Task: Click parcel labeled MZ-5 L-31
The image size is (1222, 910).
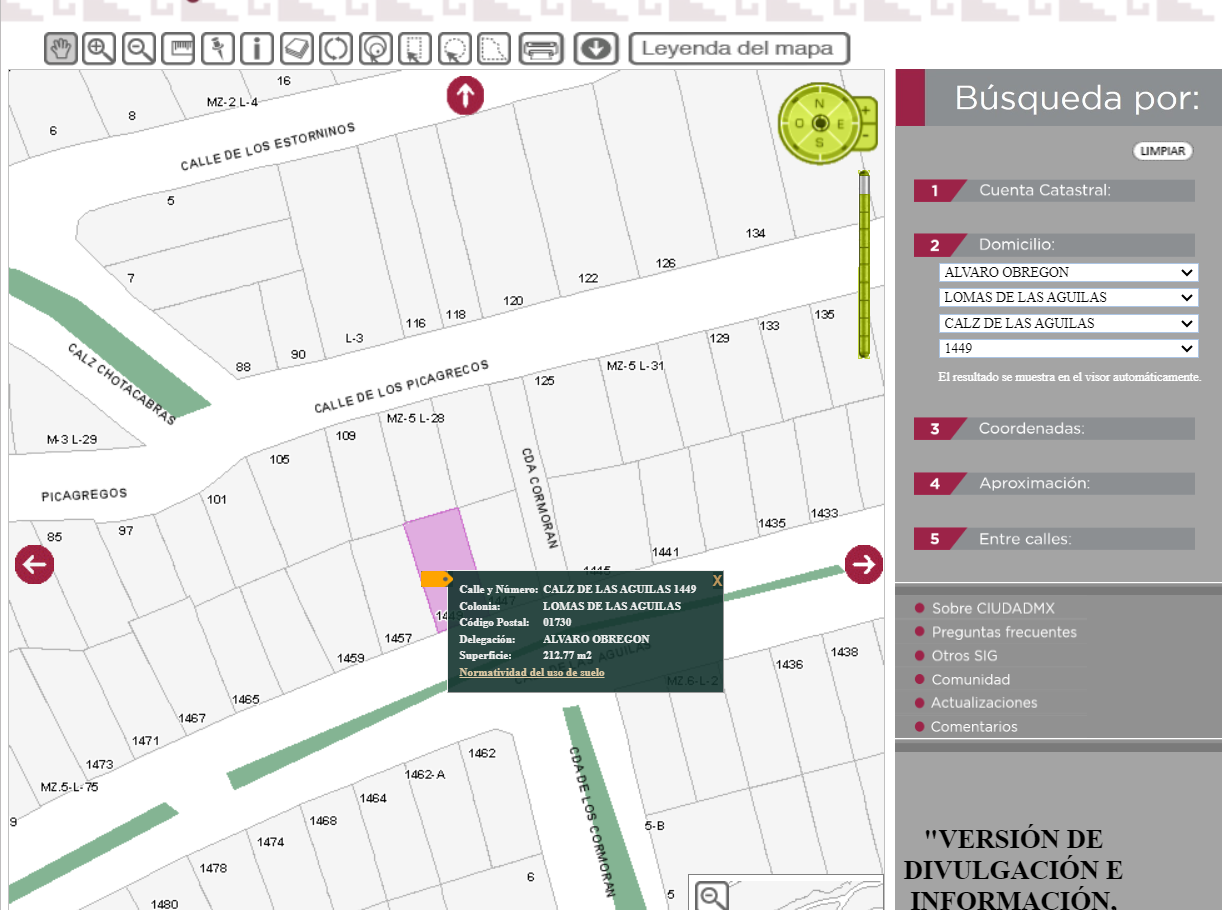Action: pos(635,366)
